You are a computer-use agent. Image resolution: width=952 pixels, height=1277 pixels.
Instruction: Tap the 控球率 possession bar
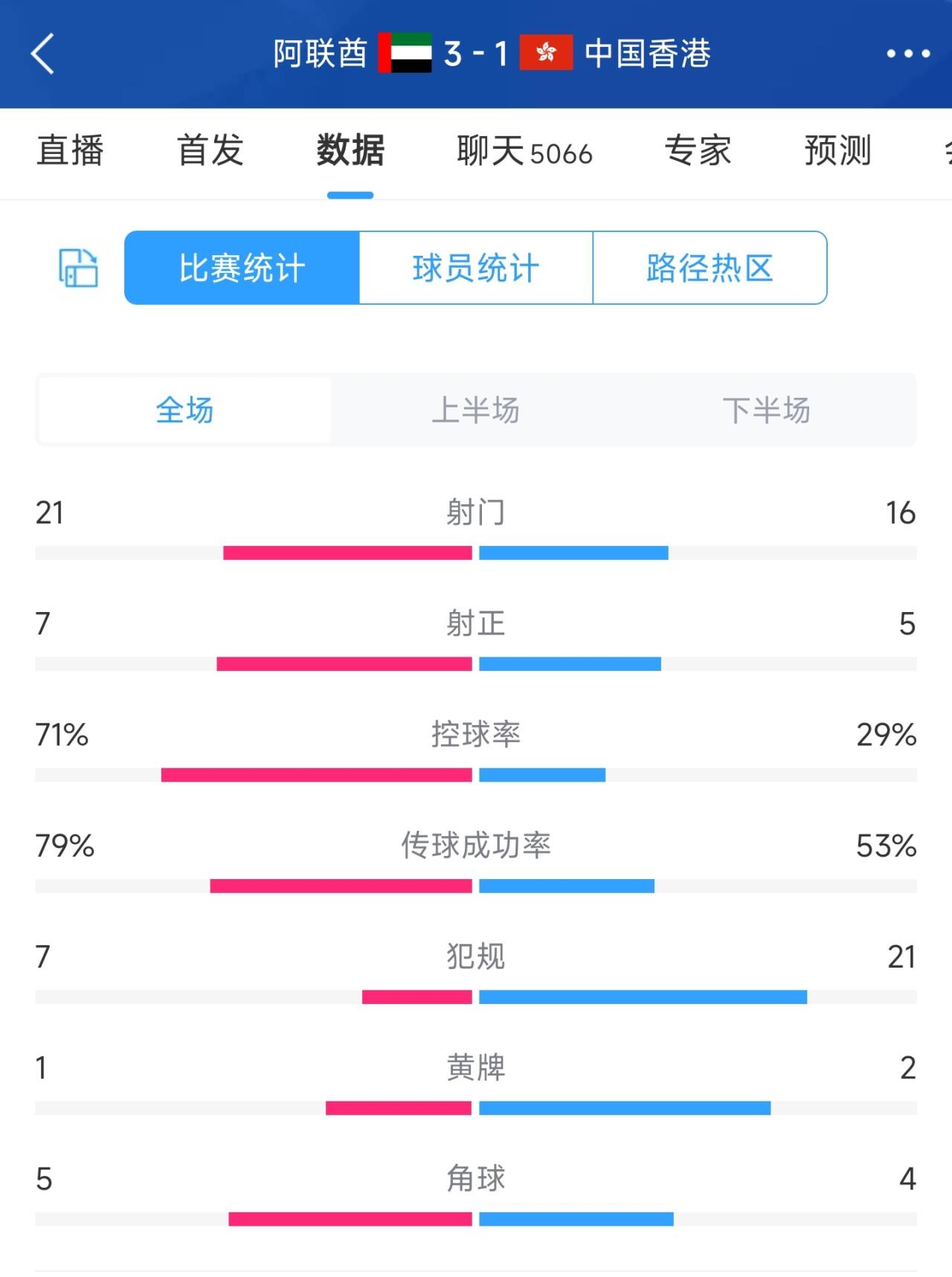476,775
